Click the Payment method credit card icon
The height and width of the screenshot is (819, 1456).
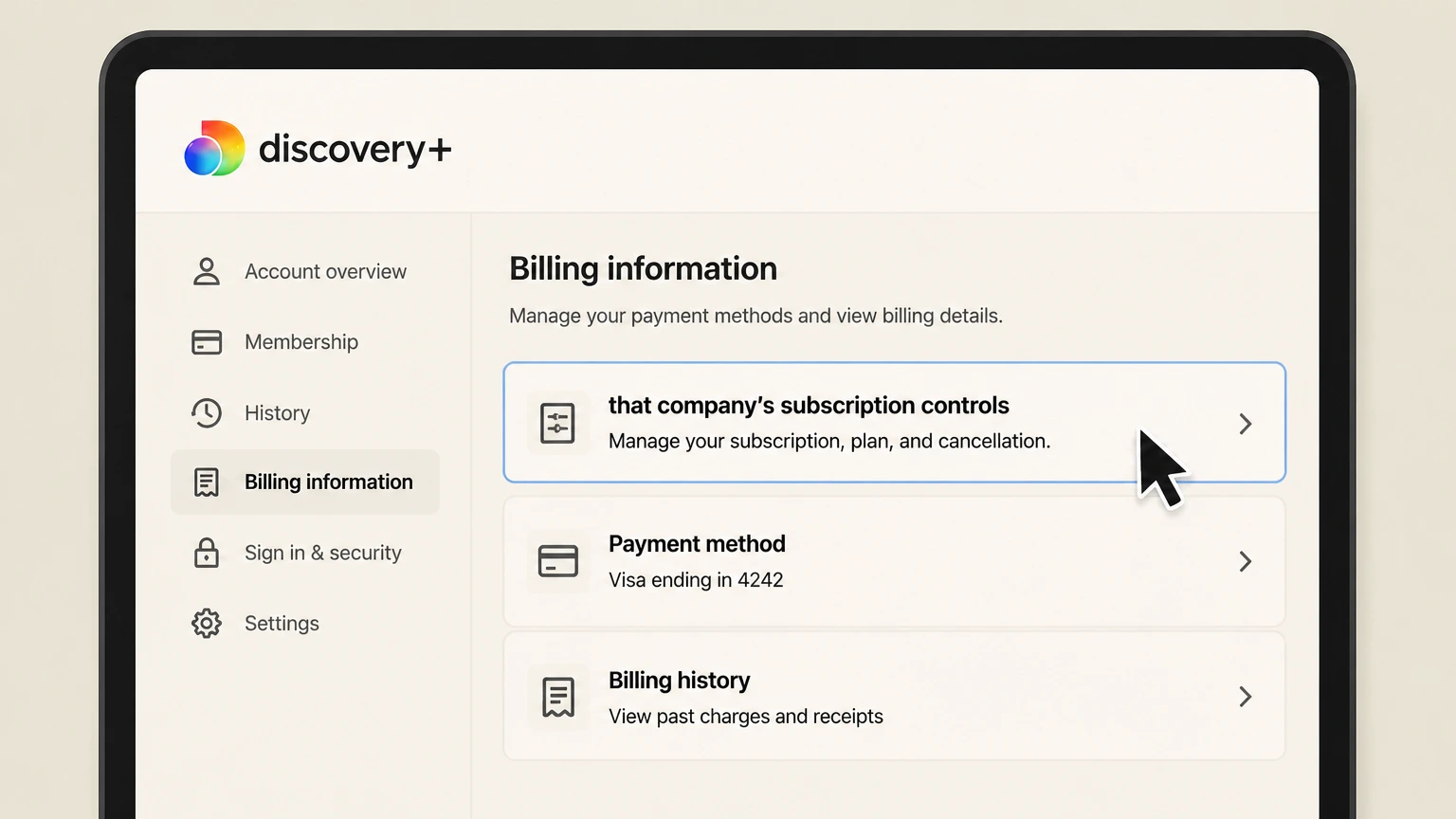pos(557,561)
